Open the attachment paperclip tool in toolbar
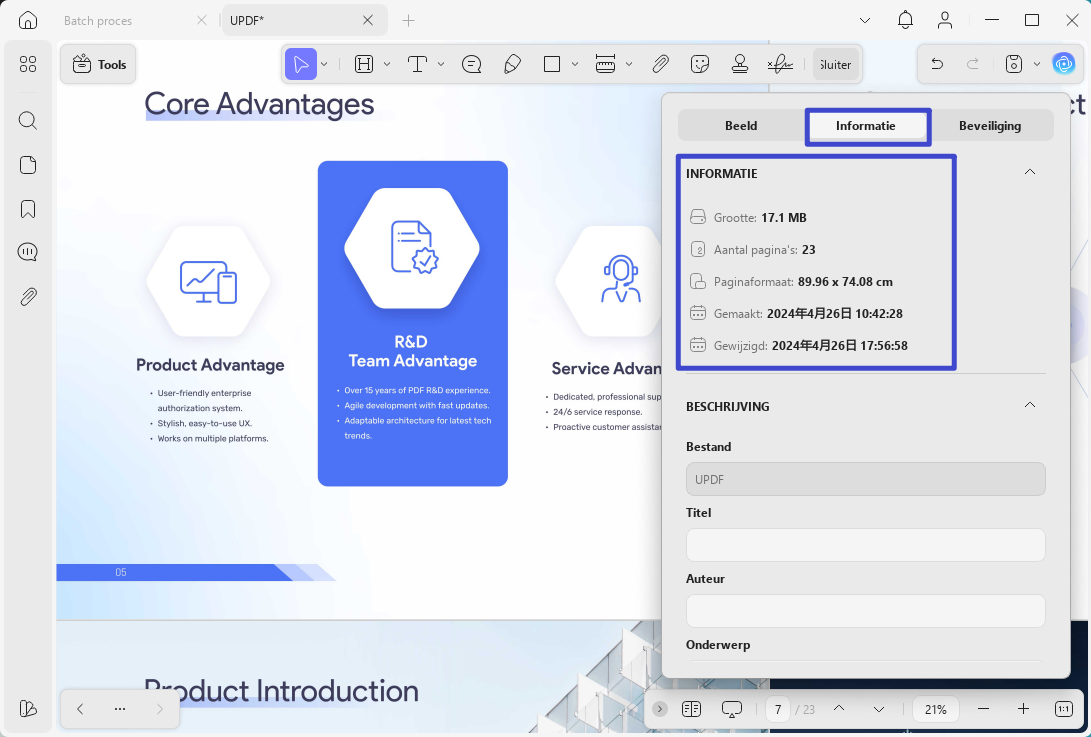 660,65
